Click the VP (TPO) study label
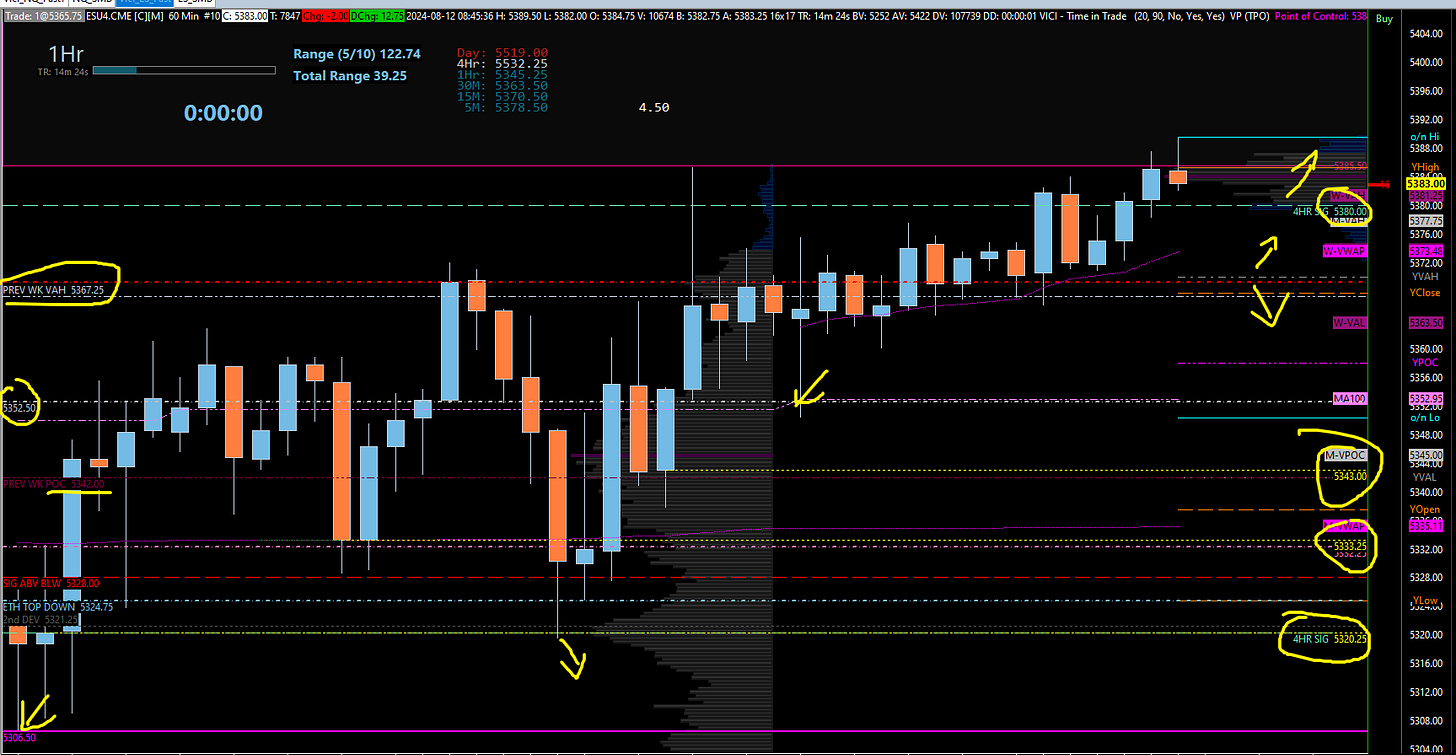Viewport: 1456px width, 755px height. (x=1249, y=16)
